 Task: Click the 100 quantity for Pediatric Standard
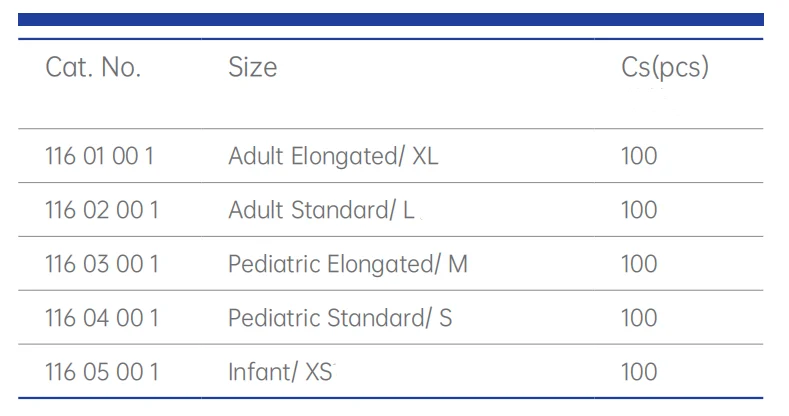point(639,318)
